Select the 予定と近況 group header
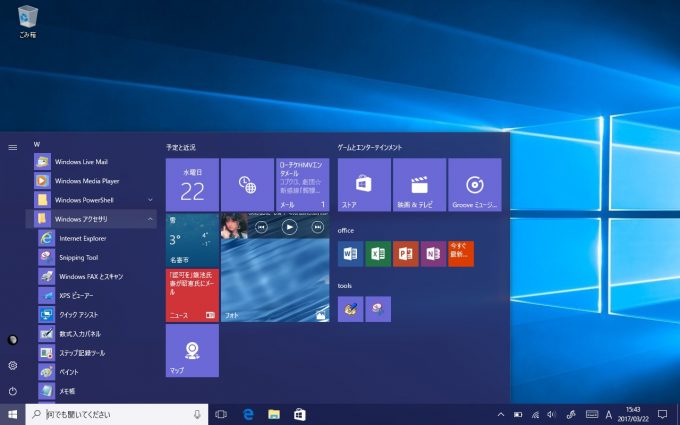Screen dimensions: 680x425 coord(181,147)
